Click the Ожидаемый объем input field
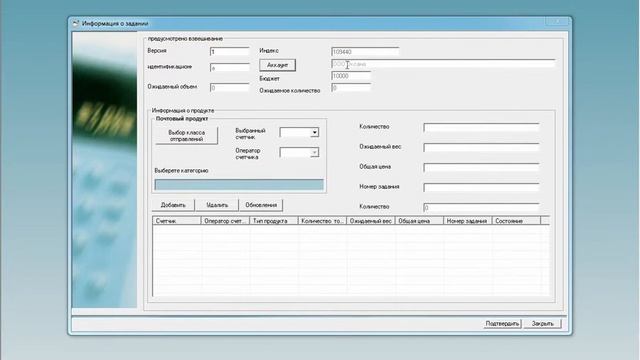Image resolution: width=640 pixels, height=360 pixels. click(229, 87)
